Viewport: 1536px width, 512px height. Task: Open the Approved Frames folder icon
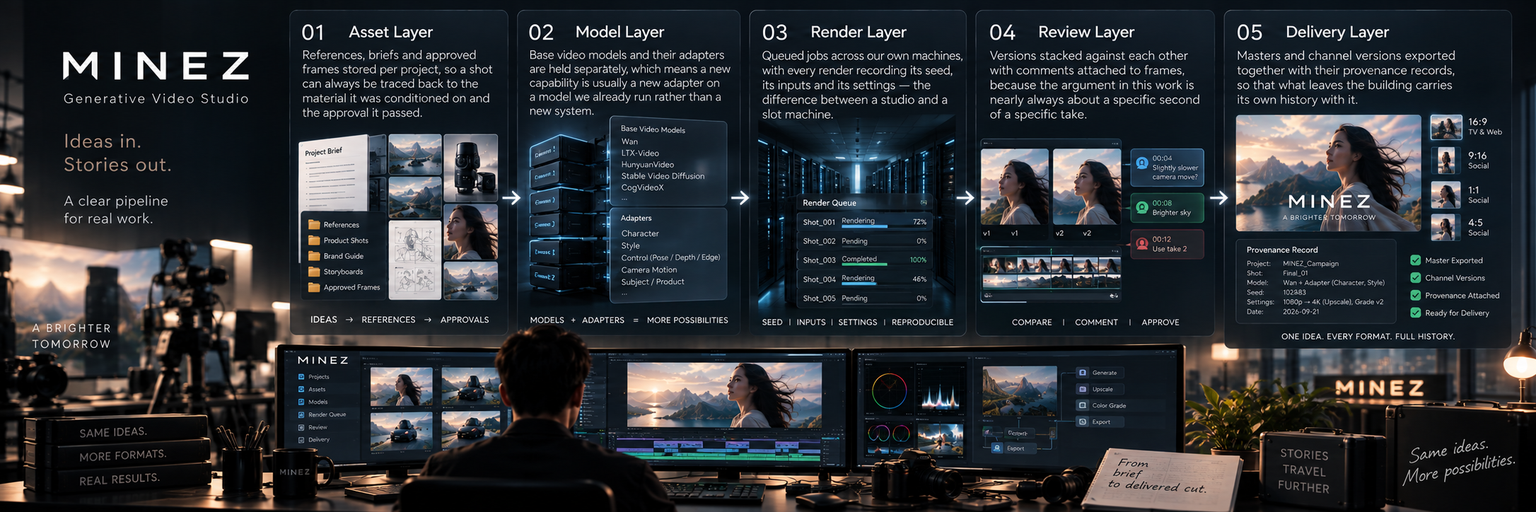tap(315, 288)
